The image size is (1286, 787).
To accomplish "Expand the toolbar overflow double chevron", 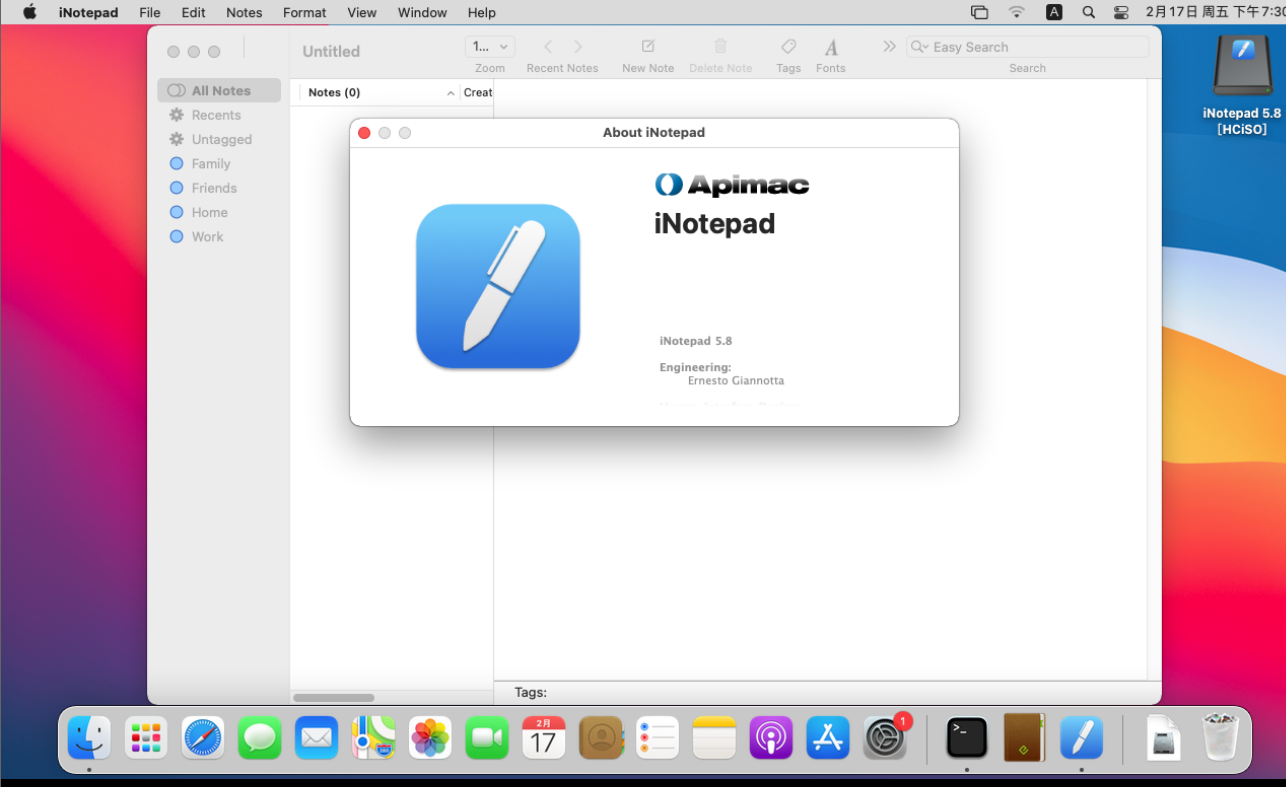I will click(x=889, y=46).
